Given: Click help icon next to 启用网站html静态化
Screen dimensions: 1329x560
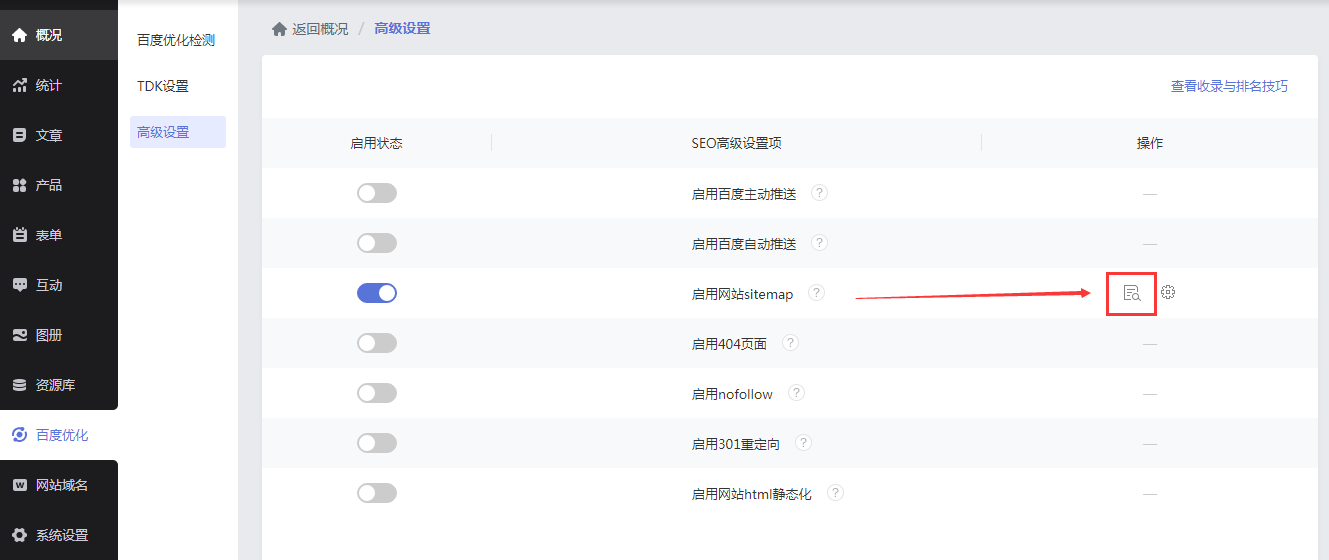Looking at the screenshot, I should pyautogui.click(x=836, y=493).
